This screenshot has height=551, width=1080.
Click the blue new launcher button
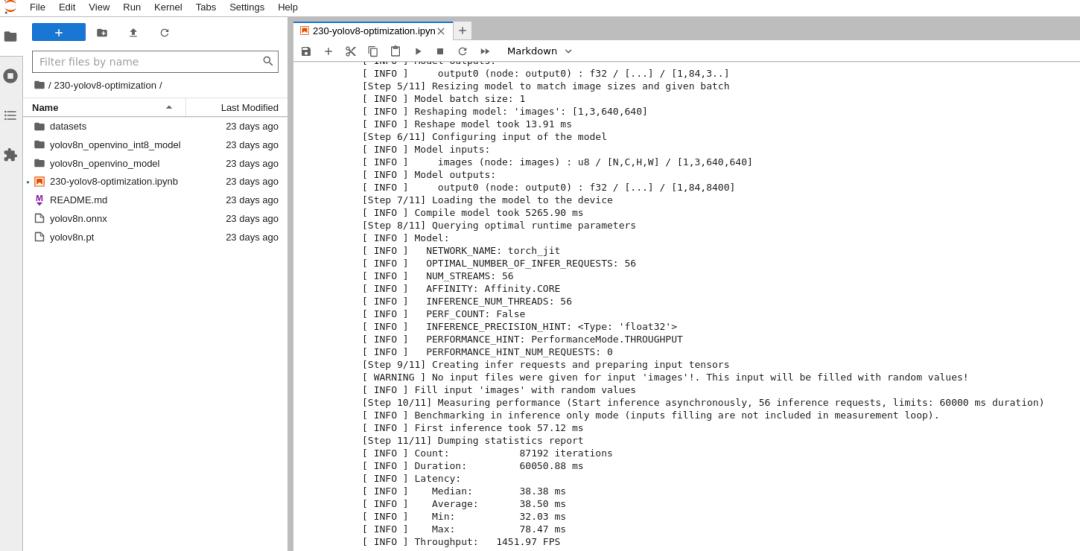click(x=58, y=32)
